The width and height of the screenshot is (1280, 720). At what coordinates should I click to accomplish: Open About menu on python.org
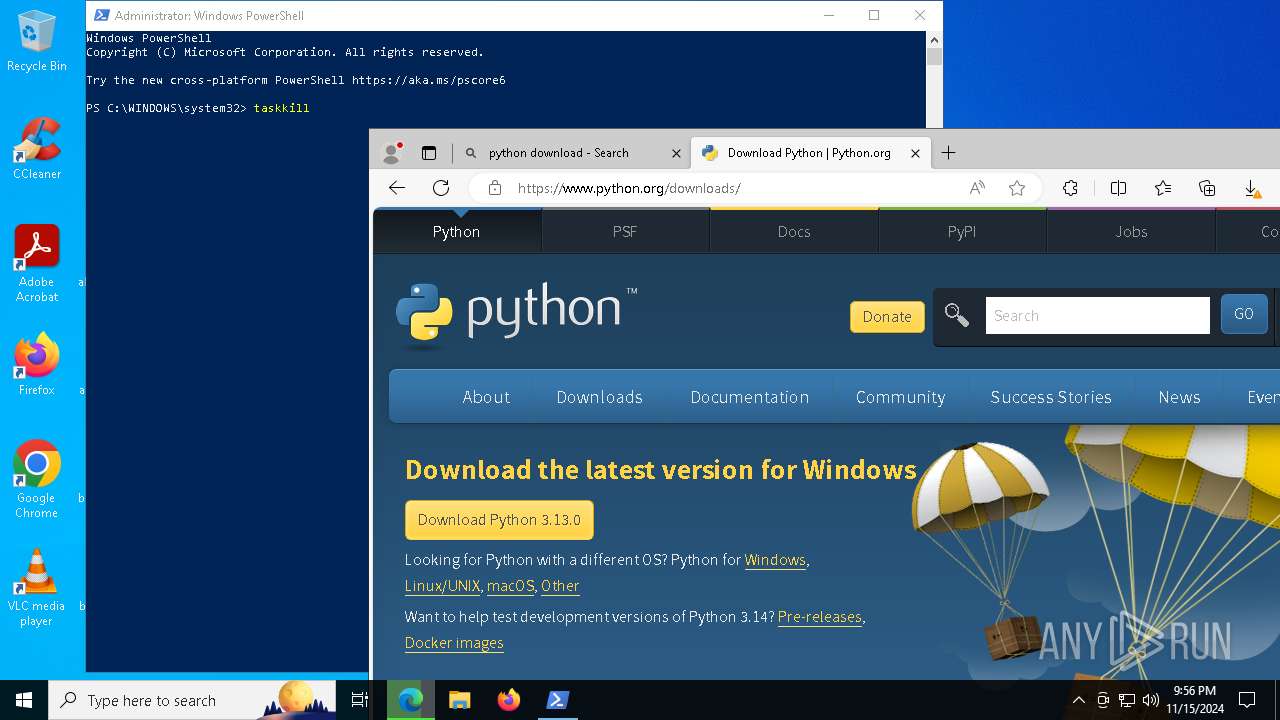coord(486,397)
